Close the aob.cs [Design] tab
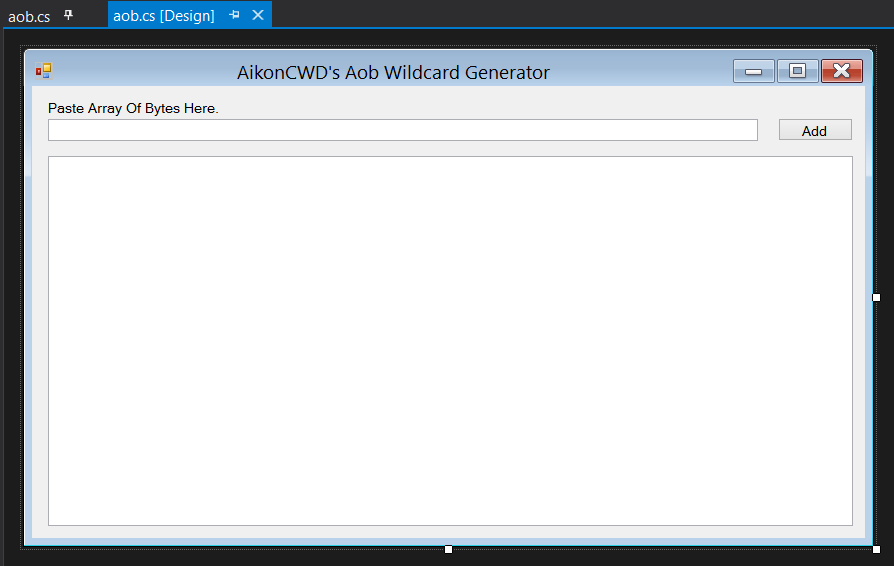Screen dimensions: 894x566 [x=258, y=15]
